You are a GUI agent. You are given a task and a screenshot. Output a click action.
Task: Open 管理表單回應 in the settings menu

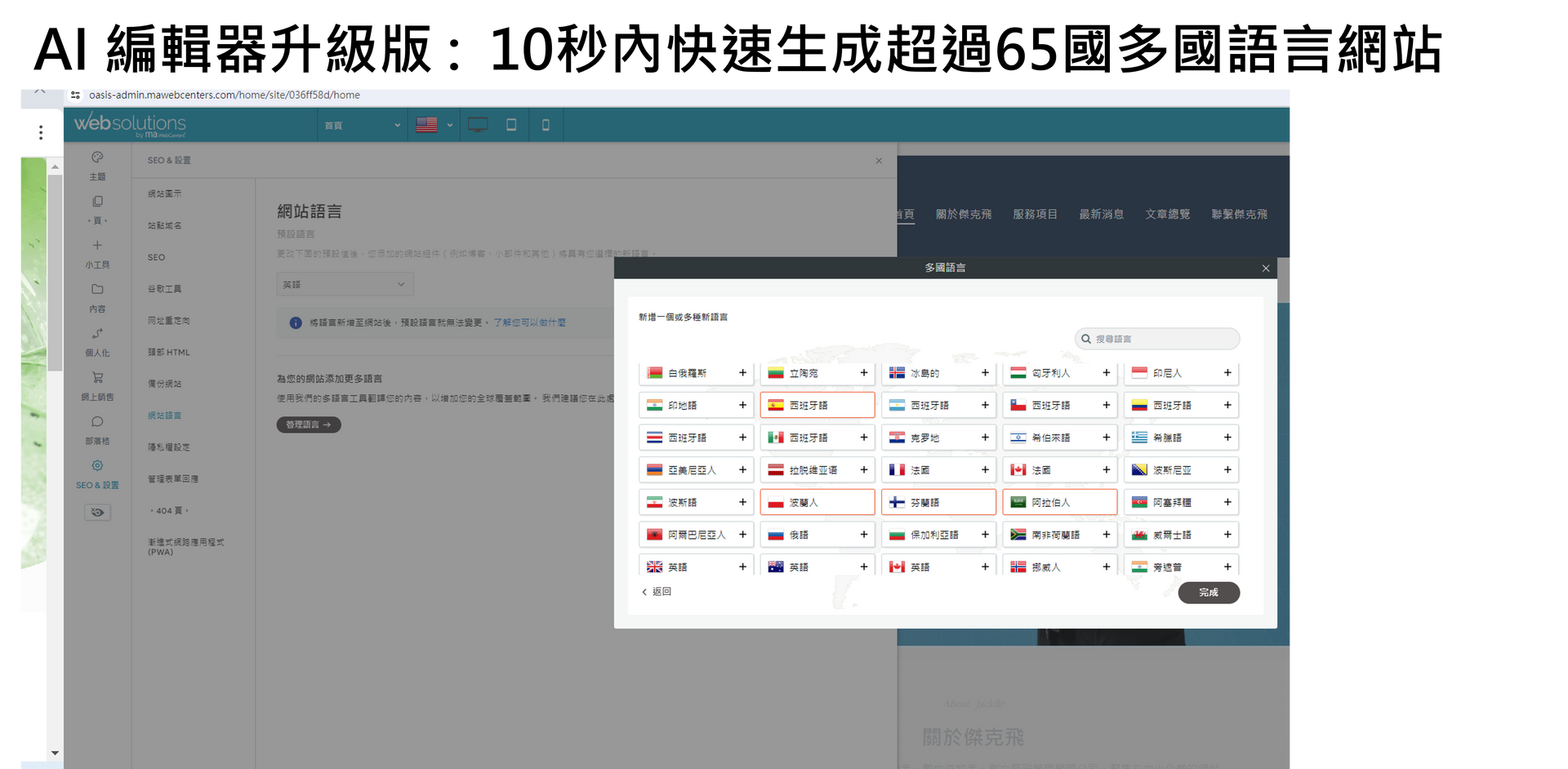click(x=173, y=479)
